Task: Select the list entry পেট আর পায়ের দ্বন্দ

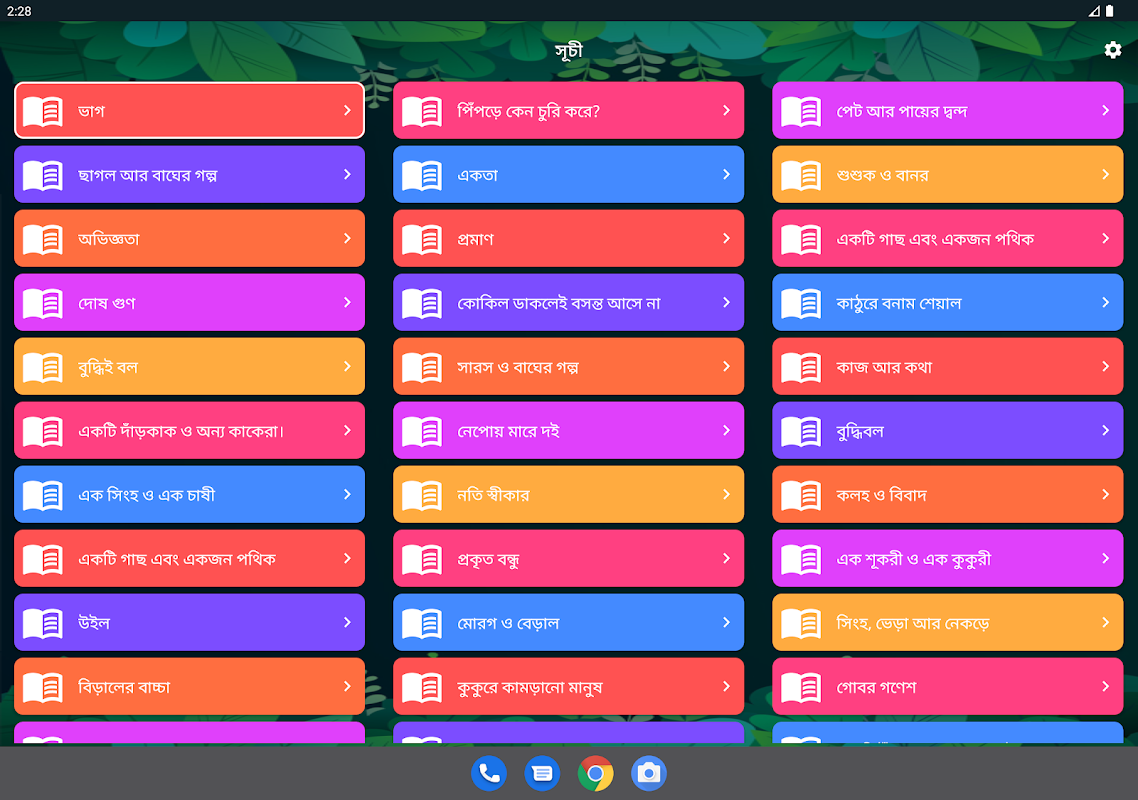Action: coord(948,110)
